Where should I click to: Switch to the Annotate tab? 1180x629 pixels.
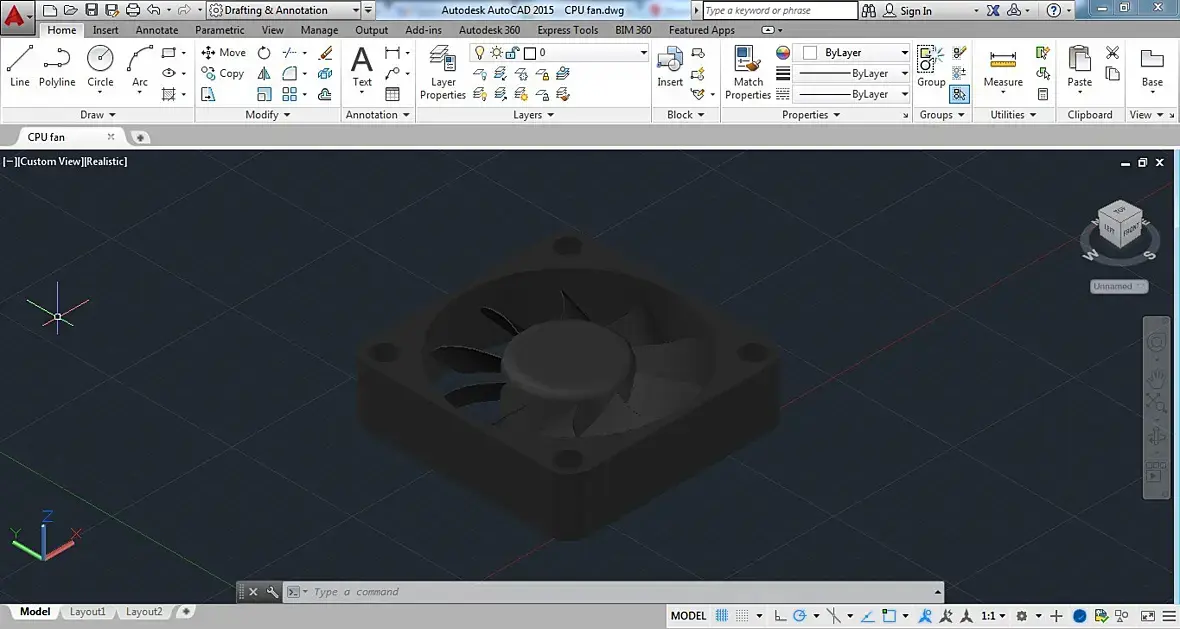pyautogui.click(x=157, y=30)
